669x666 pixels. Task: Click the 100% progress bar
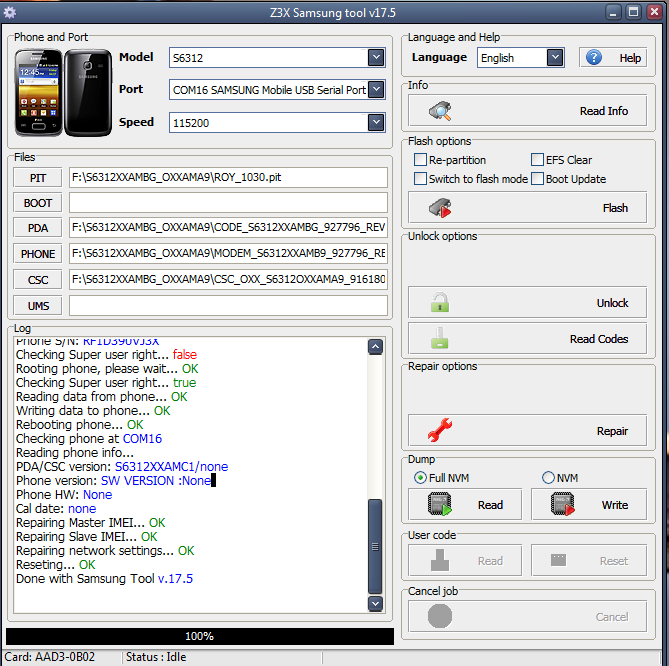tap(200, 636)
